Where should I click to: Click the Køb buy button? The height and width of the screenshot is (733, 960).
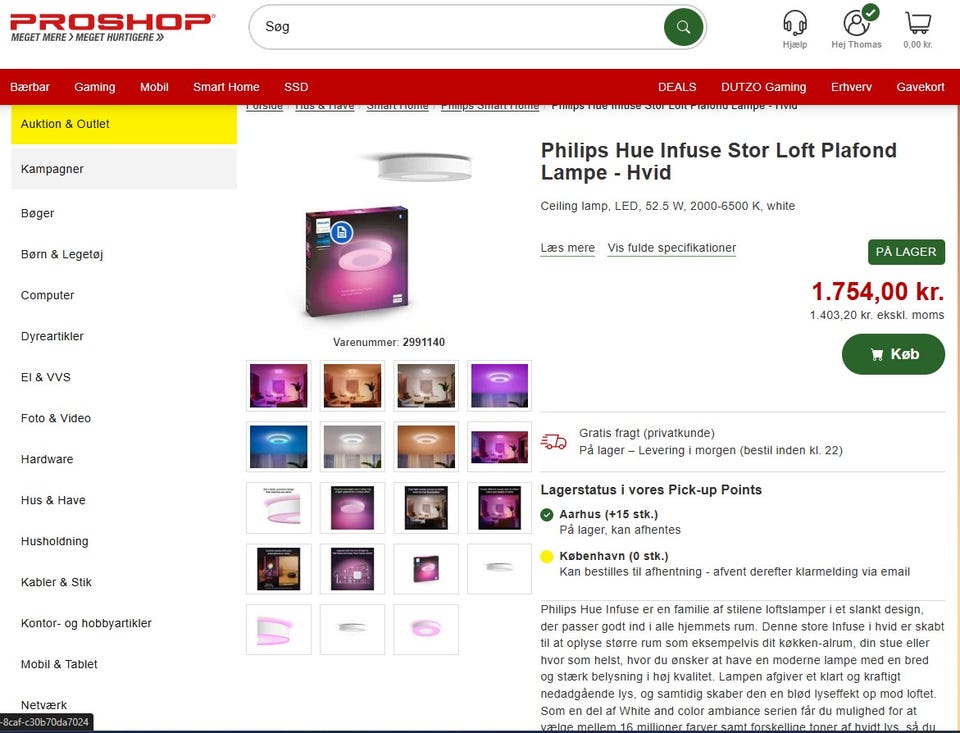click(x=893, y=354)
